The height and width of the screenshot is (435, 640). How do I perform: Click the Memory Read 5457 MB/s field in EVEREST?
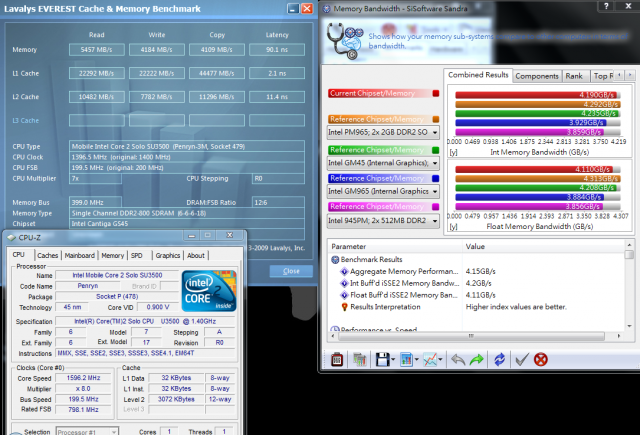97,50
